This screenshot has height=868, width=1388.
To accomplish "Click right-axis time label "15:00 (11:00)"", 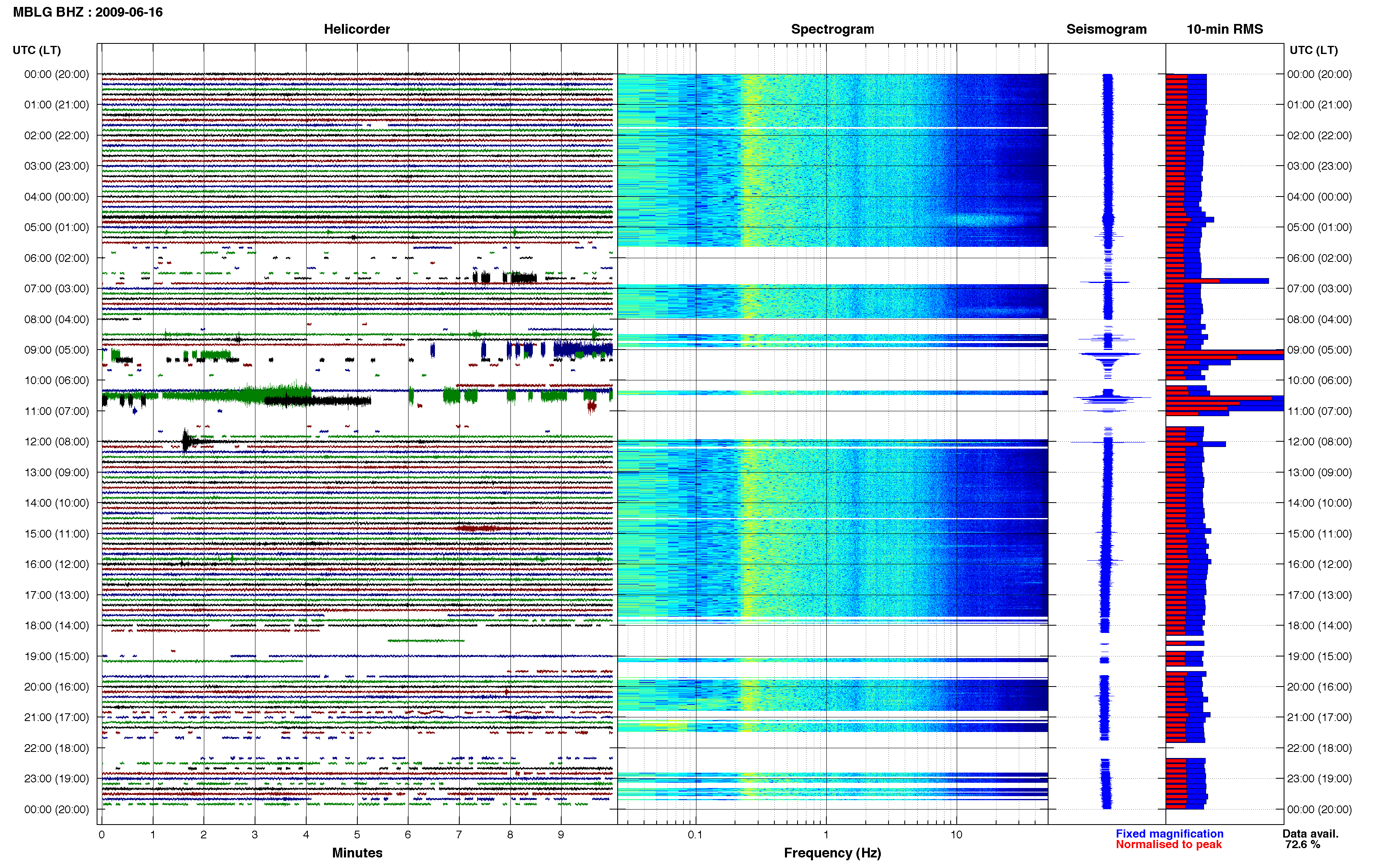I will [1319, 534].
